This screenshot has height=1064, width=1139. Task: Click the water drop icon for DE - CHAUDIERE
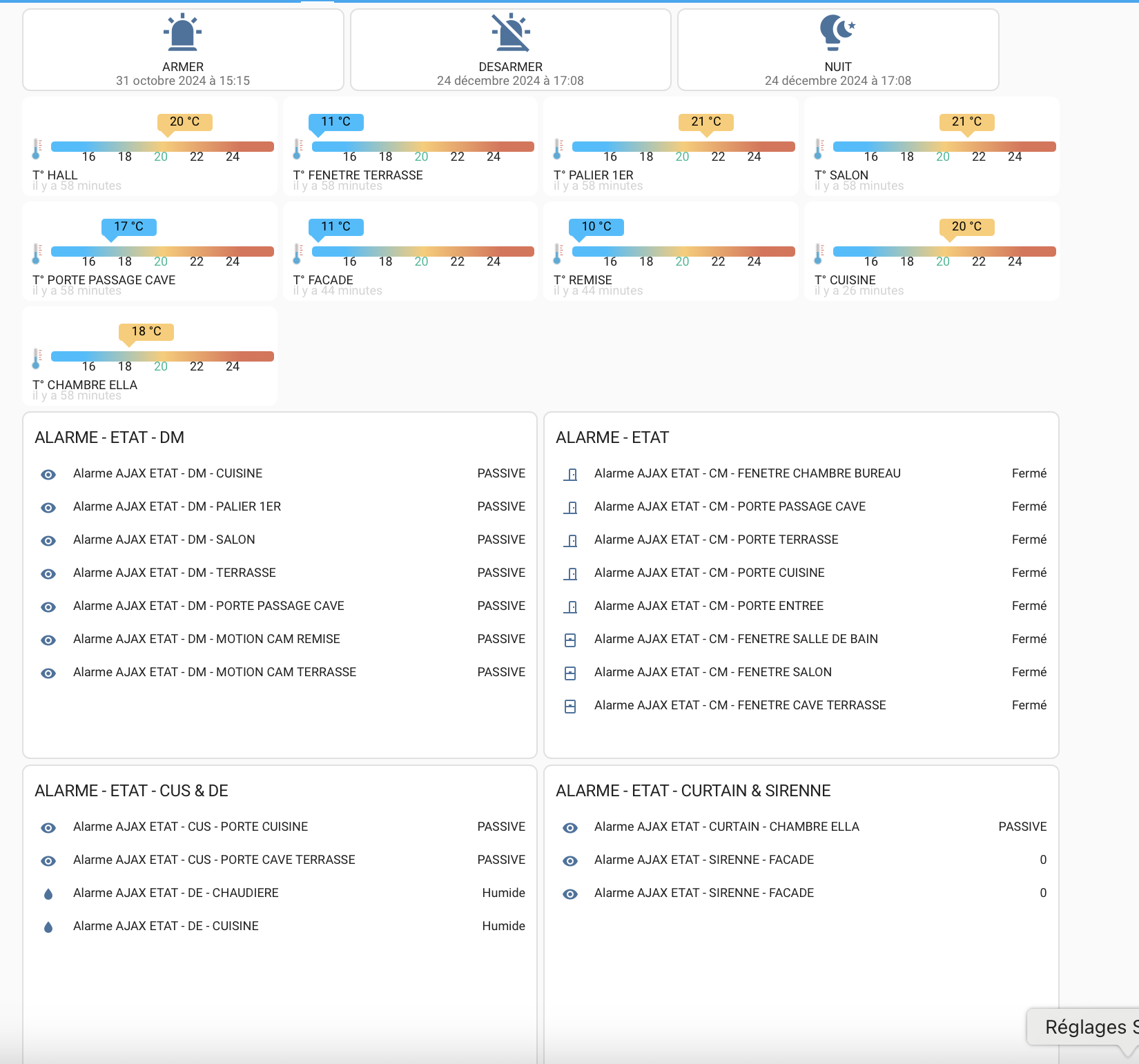(48, 894)
